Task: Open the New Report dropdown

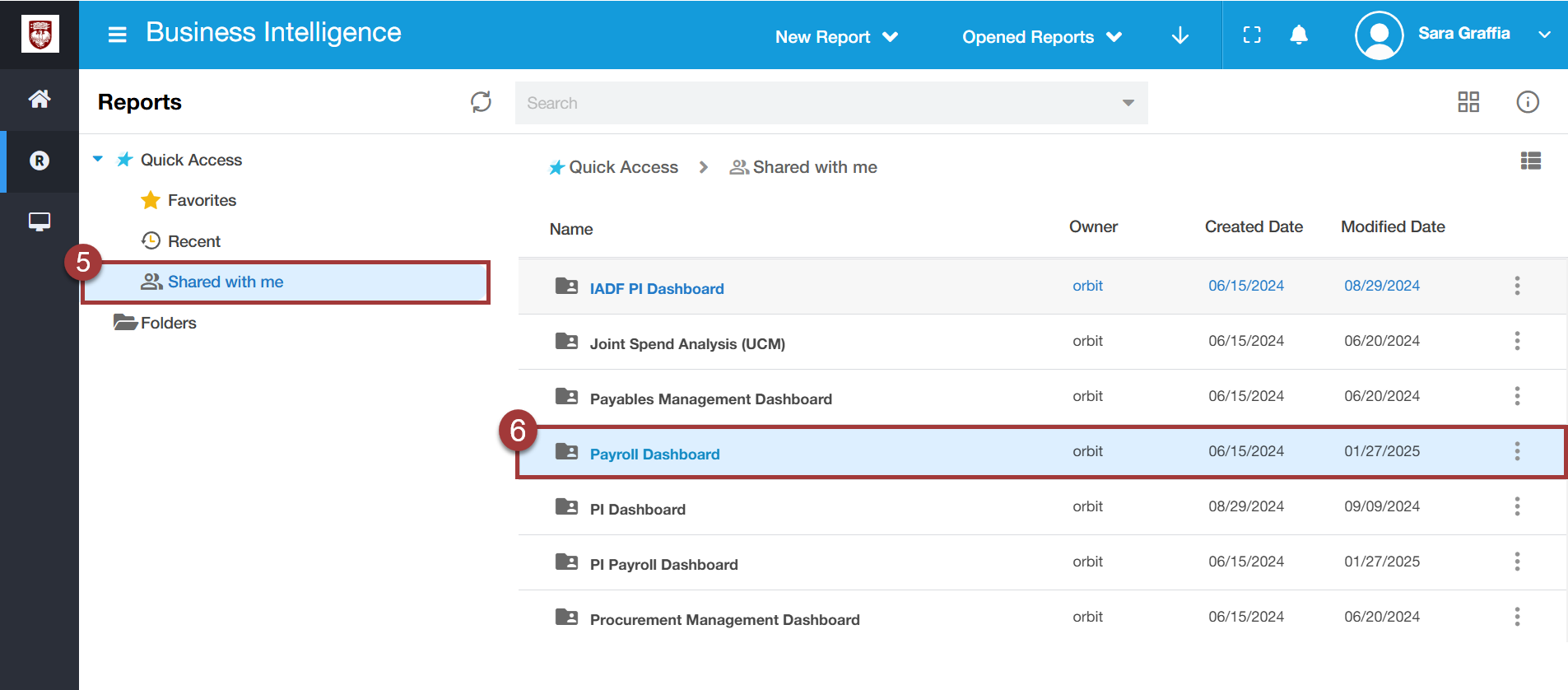Action: point(836,37)
